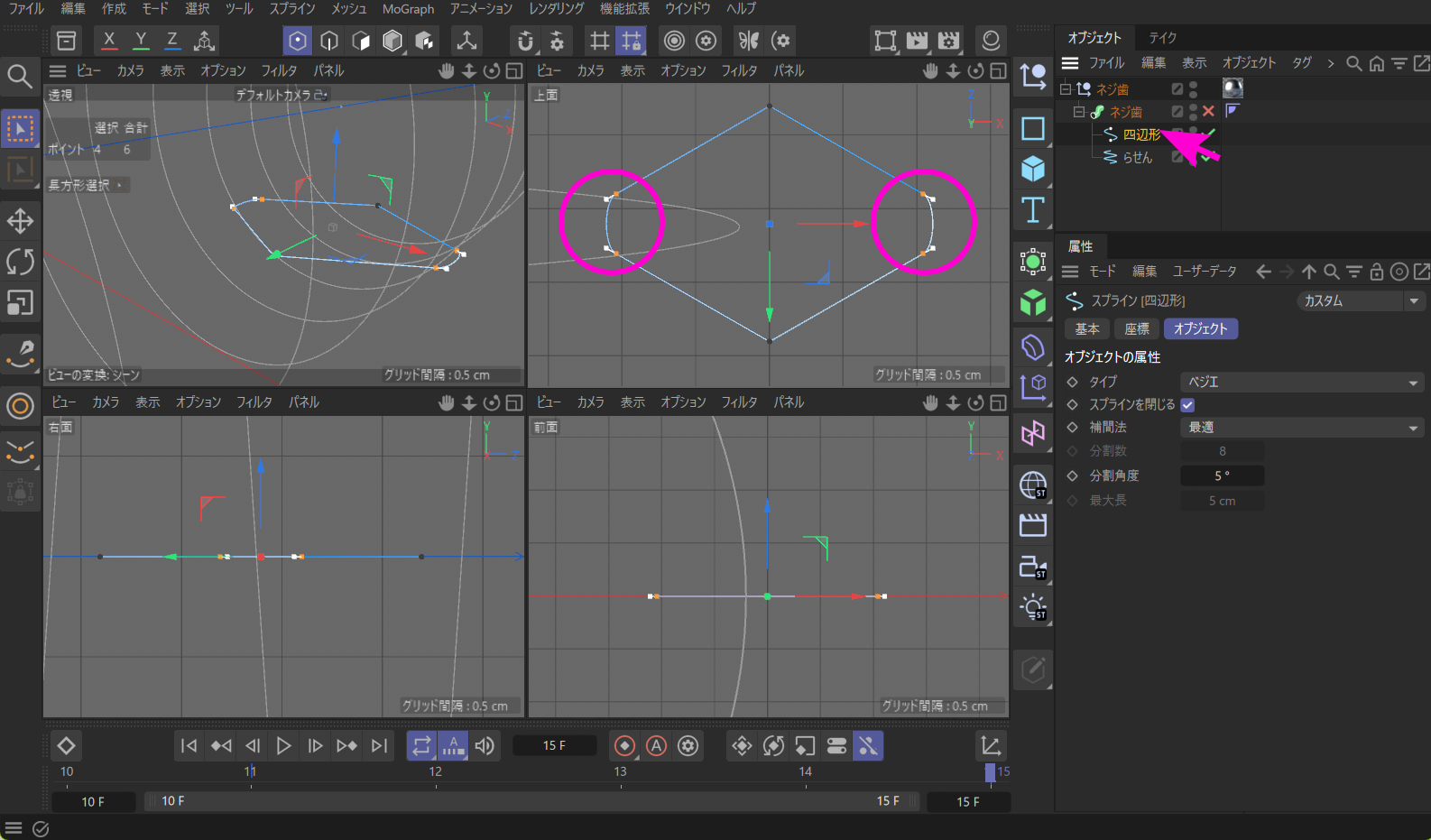Switch to the テイク tab
Image resolution: width=1431 pixels, height=840 pixels.
tap(1162, 38)
